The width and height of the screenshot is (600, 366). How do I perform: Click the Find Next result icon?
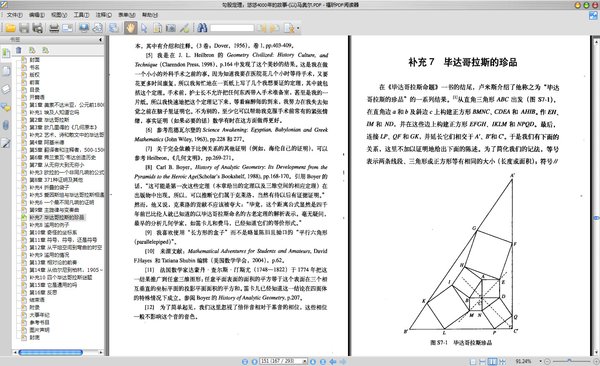point(274,28)
